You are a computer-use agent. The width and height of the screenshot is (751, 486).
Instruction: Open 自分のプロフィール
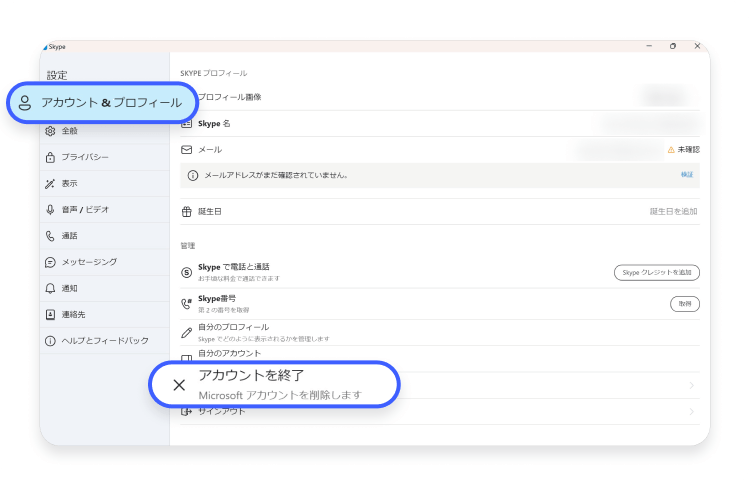pos(440,332)
